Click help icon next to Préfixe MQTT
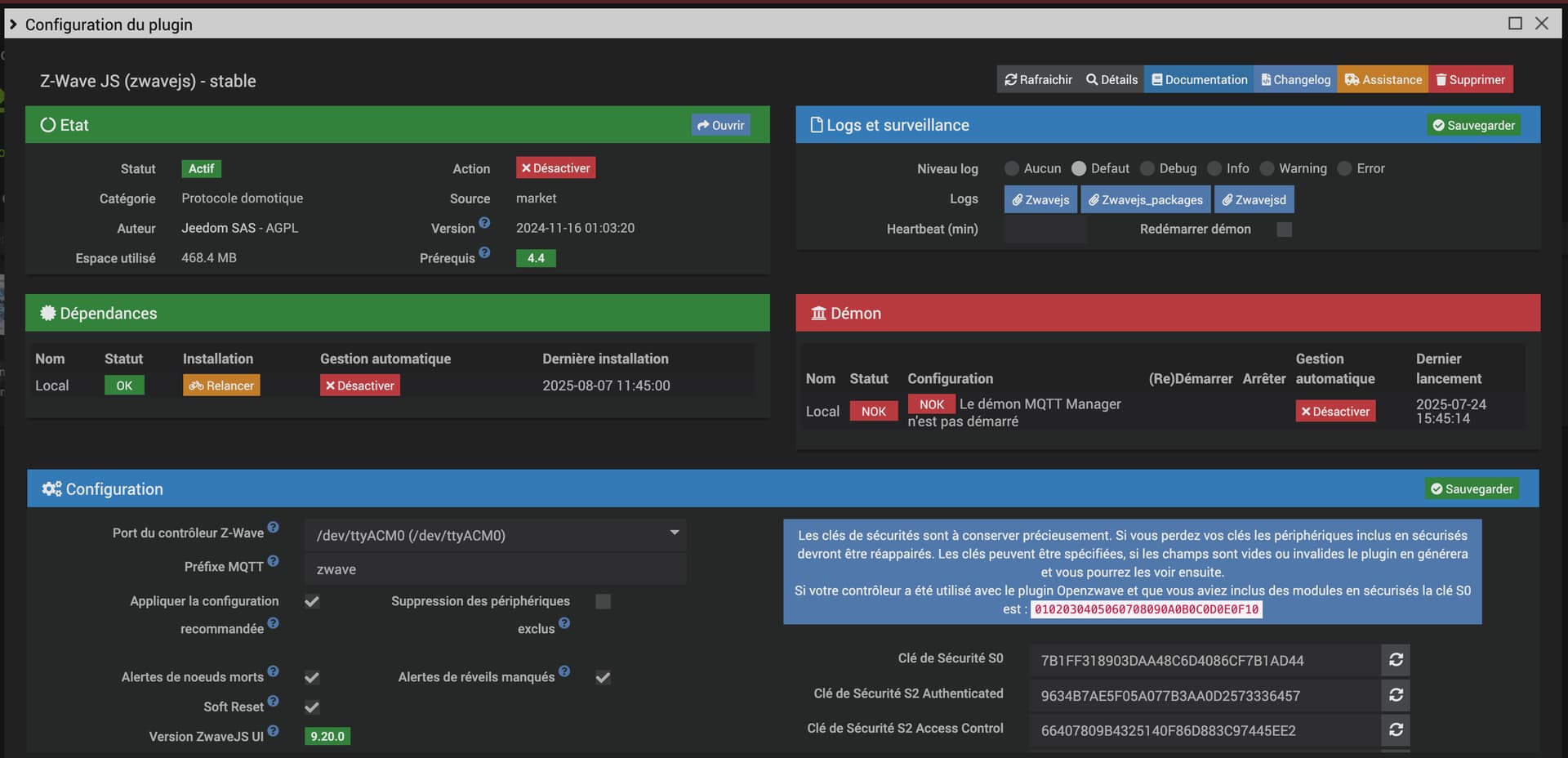 pos(273,561)
